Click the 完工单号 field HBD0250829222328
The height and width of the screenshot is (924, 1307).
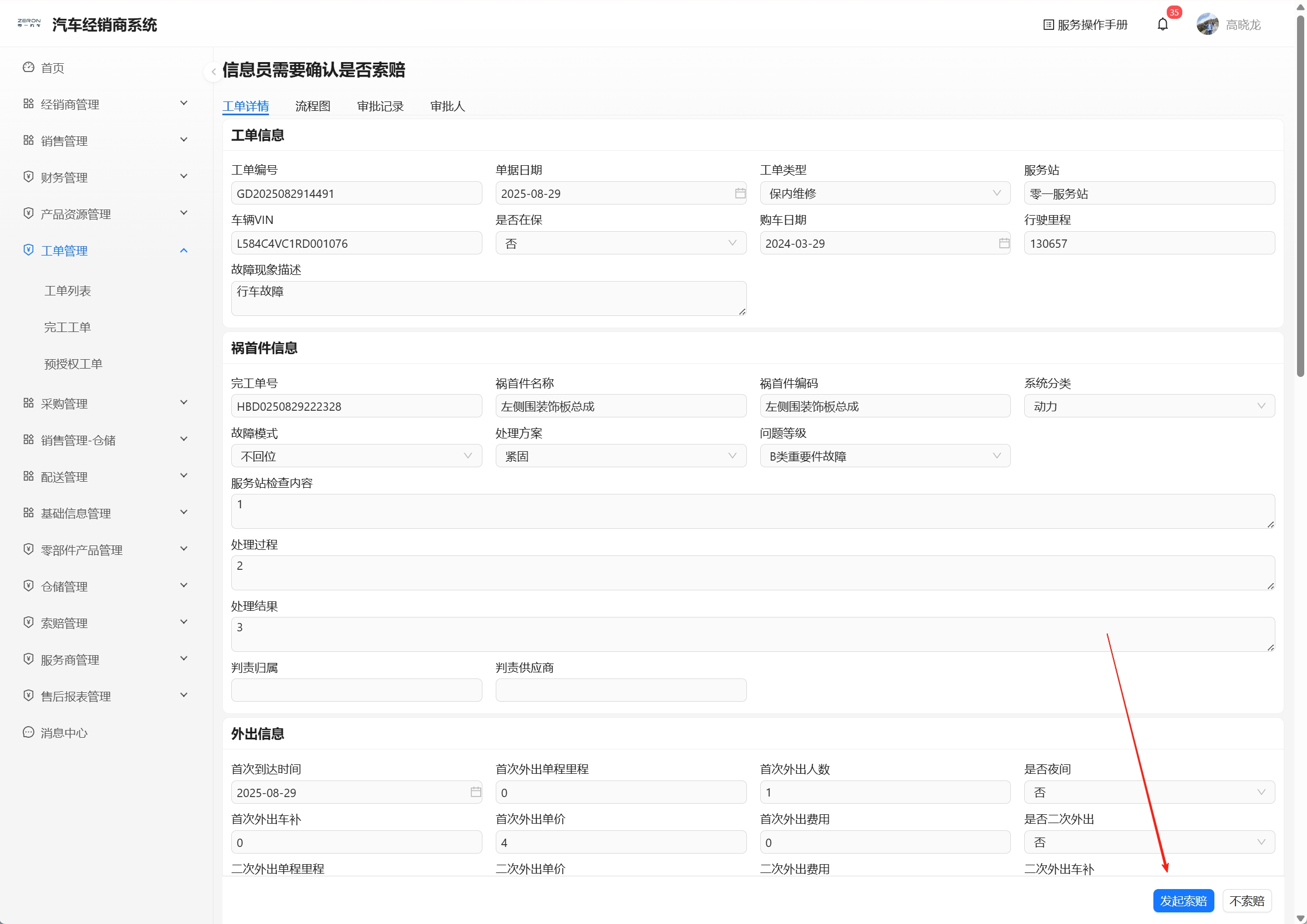pyautogui.click(x=357, y=406)
